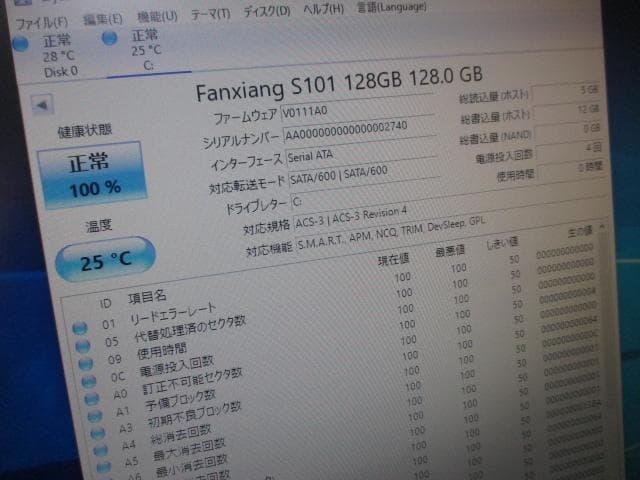
Task: Click status icon for ID 09 使用時間
Action: pos(85,361)
